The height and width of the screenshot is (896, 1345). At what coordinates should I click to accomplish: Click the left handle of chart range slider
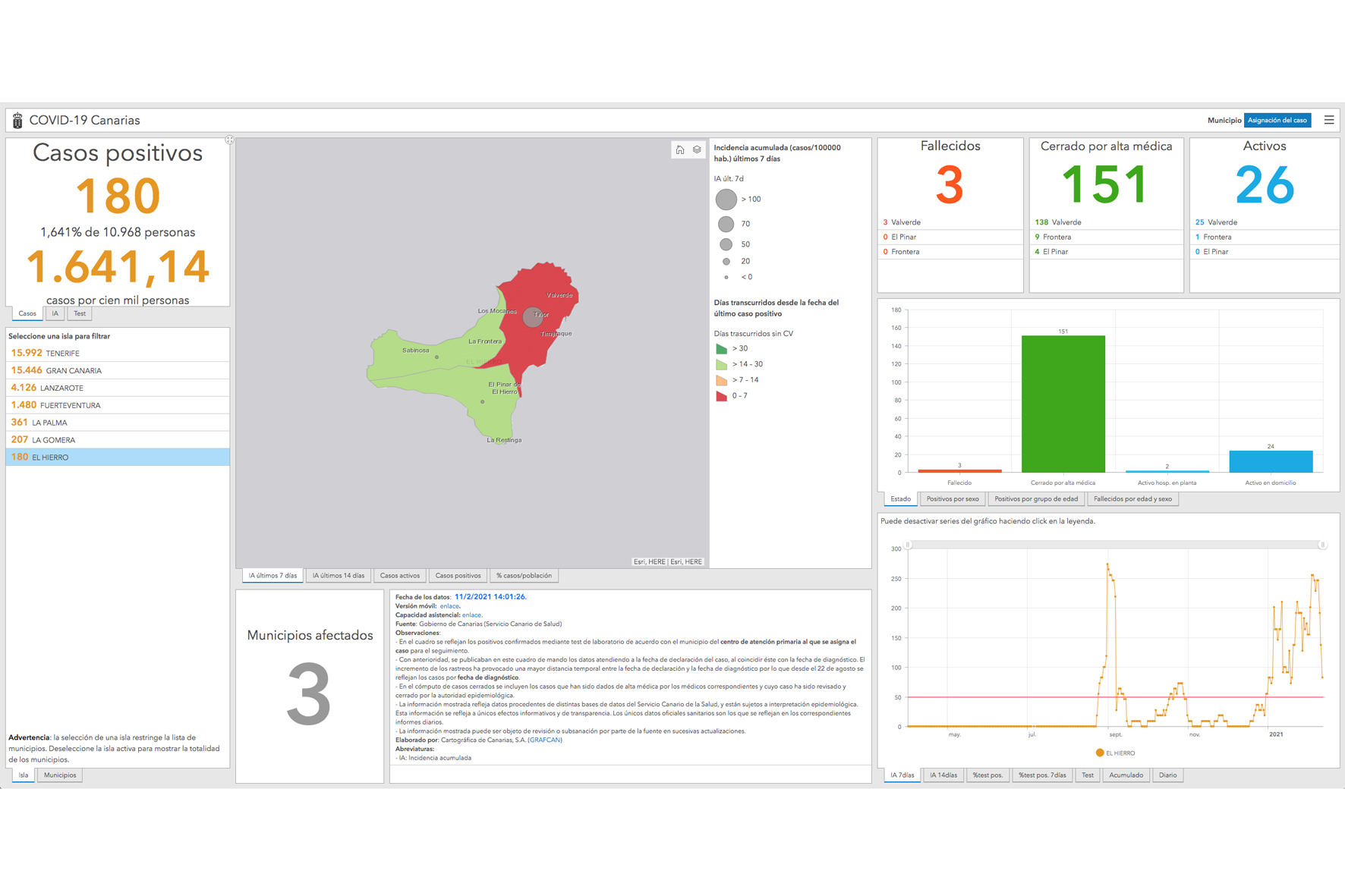click(908, 545)
